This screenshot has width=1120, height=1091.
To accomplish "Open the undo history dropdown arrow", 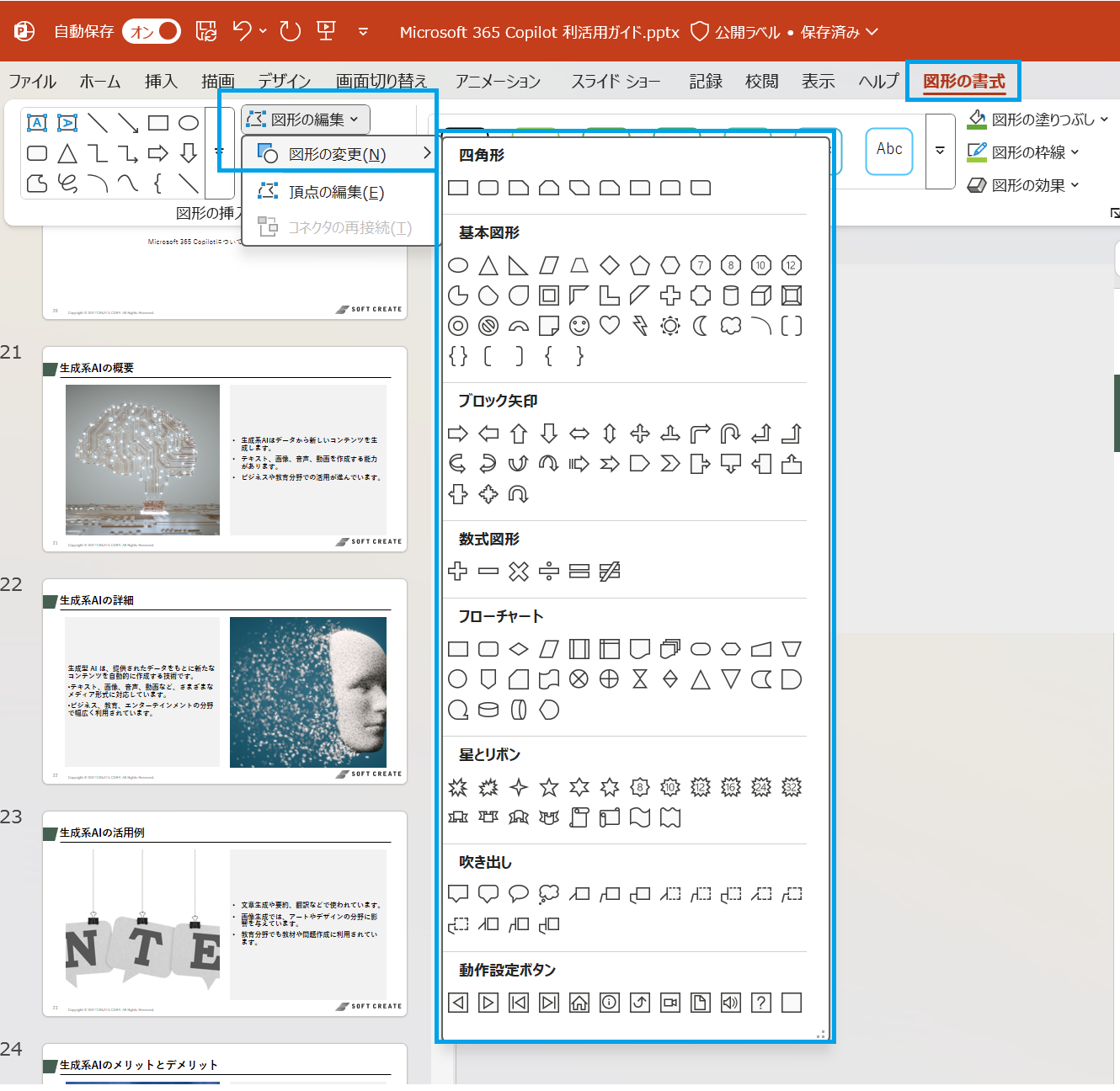I will point(263,31).
